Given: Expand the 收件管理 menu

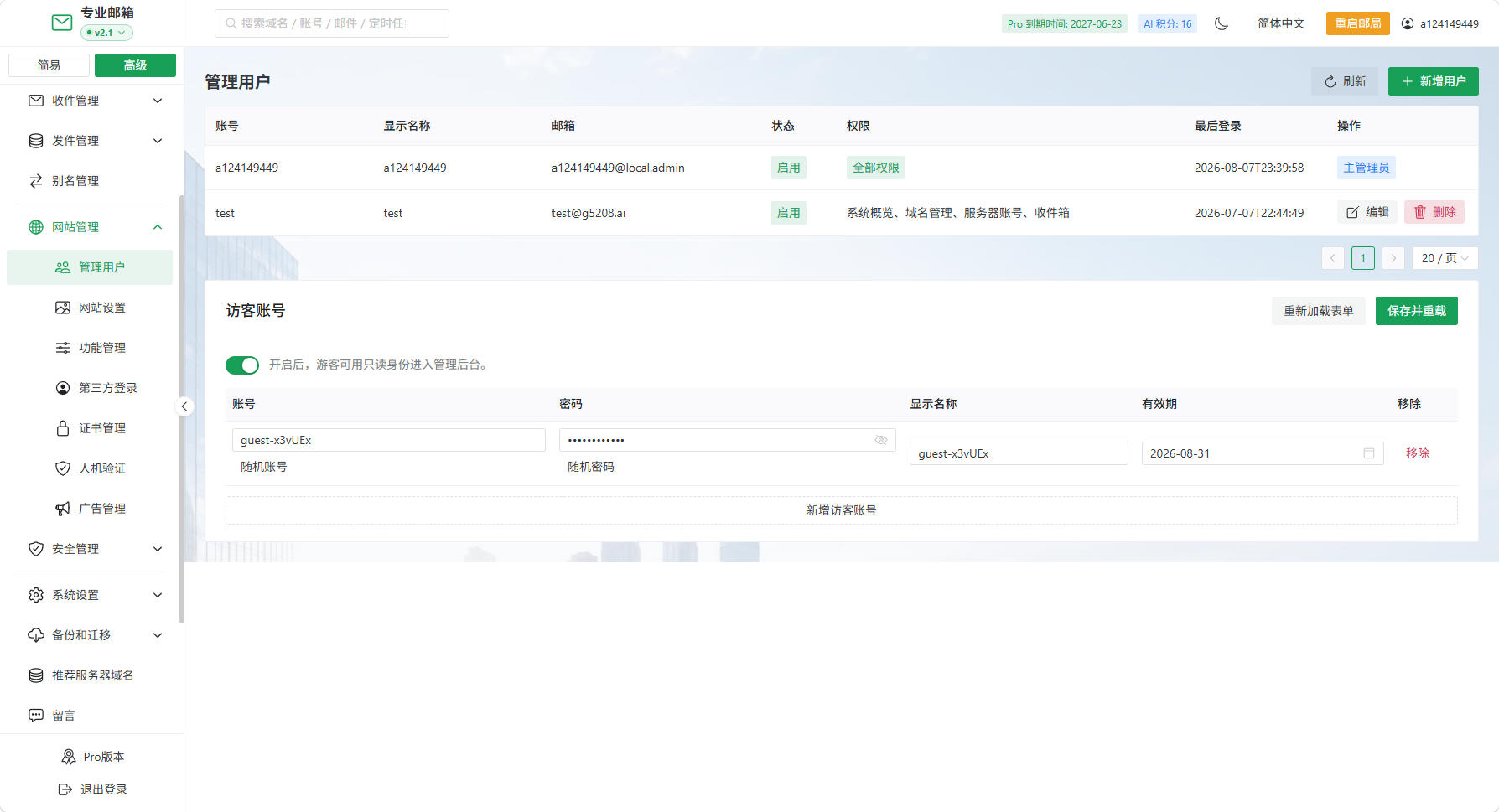Looking at the screenshot, I should point(158,101).
